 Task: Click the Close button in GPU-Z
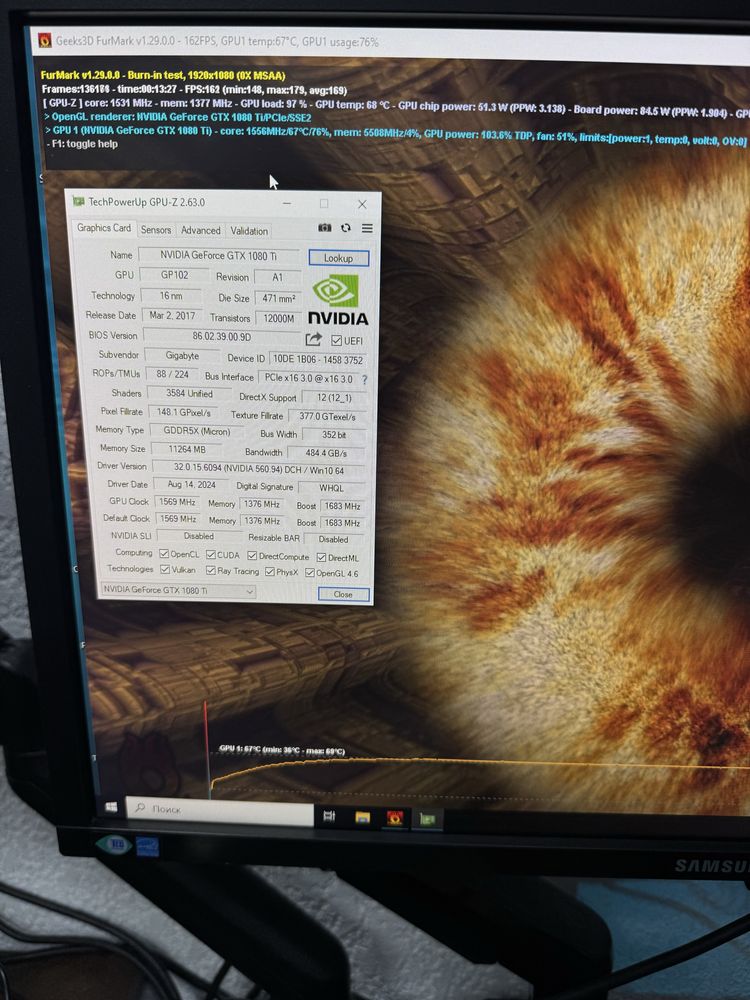343,594
